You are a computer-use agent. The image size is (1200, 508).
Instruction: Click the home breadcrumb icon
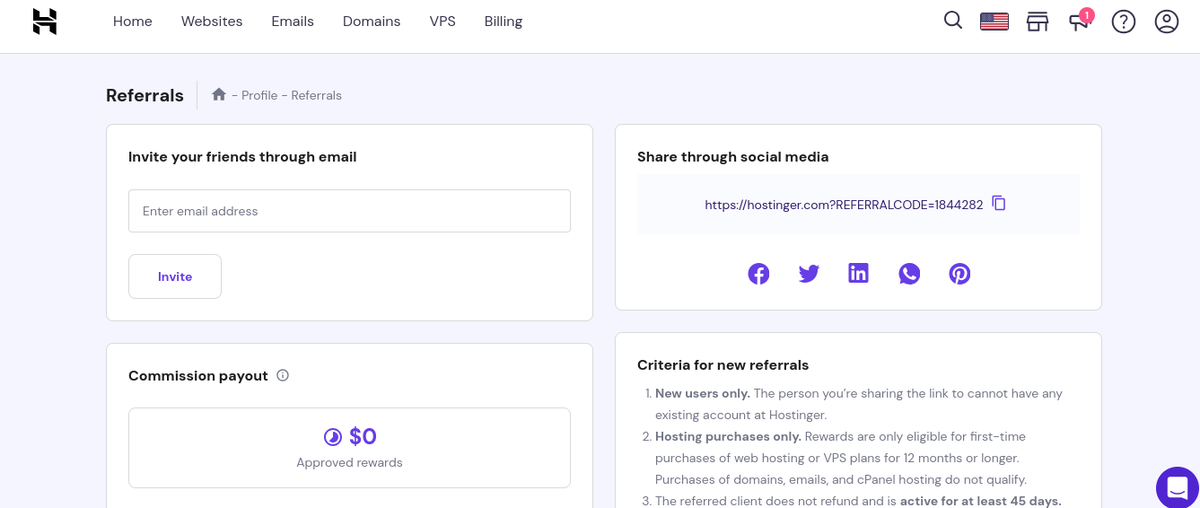[x=219, y=94]
